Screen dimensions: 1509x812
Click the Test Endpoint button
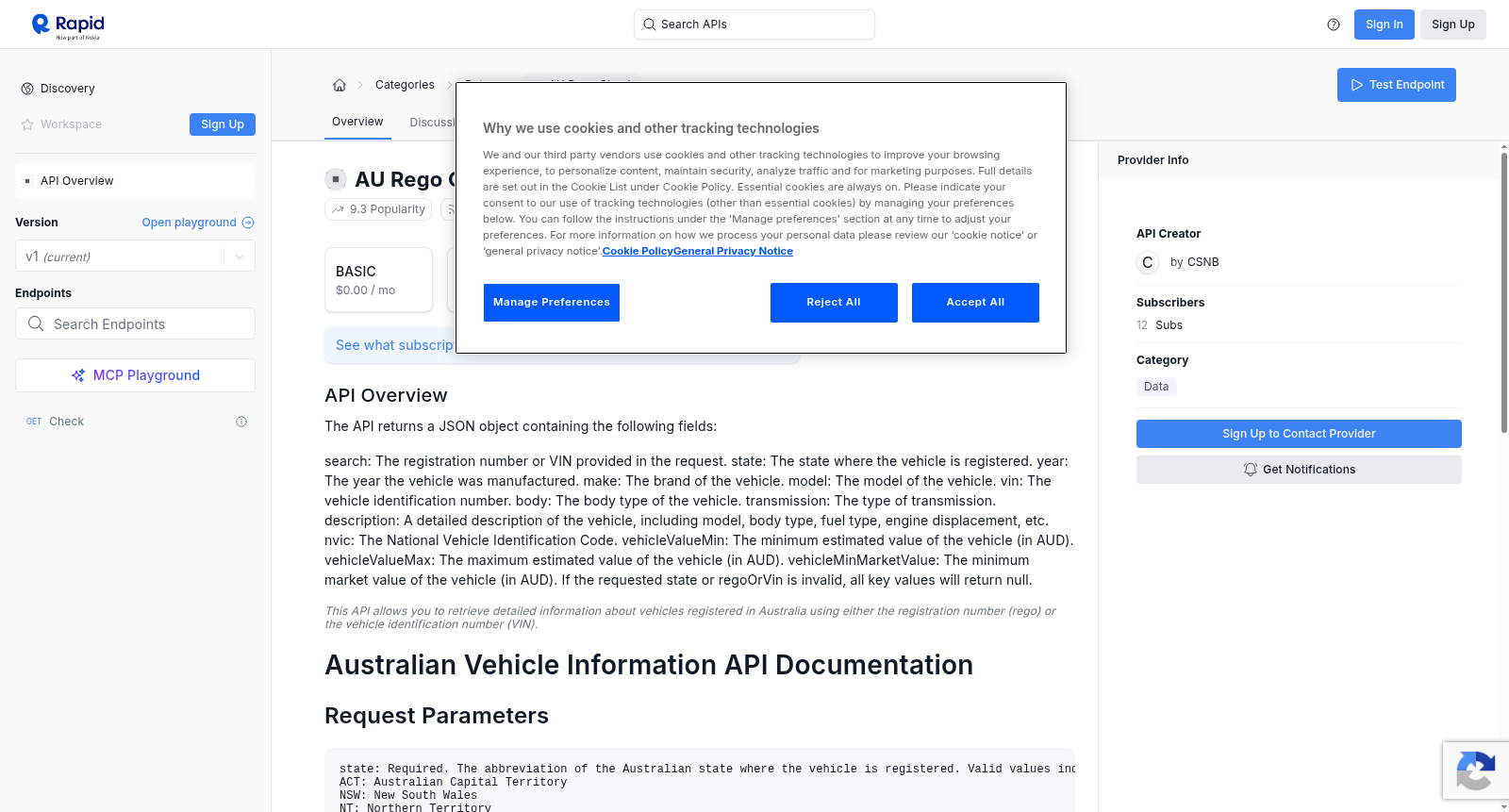click(1397, 85)
